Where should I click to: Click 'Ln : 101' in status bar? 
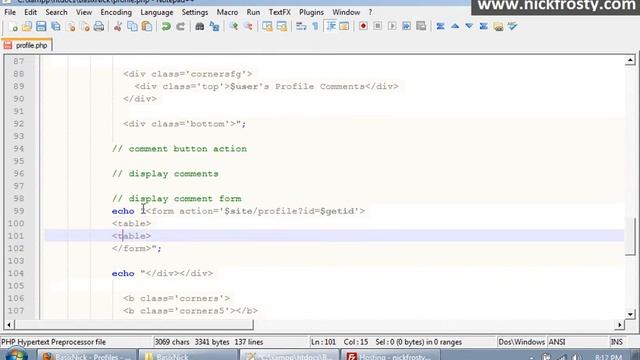323,342
